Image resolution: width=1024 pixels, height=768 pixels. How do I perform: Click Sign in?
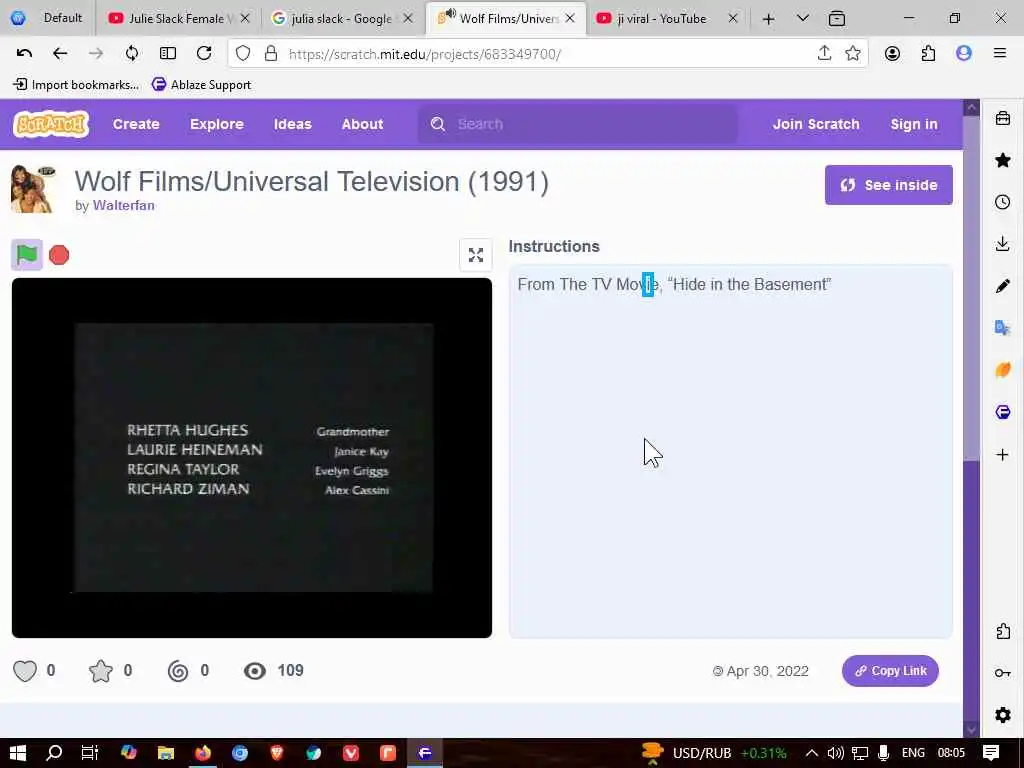(x=914, y=124)
